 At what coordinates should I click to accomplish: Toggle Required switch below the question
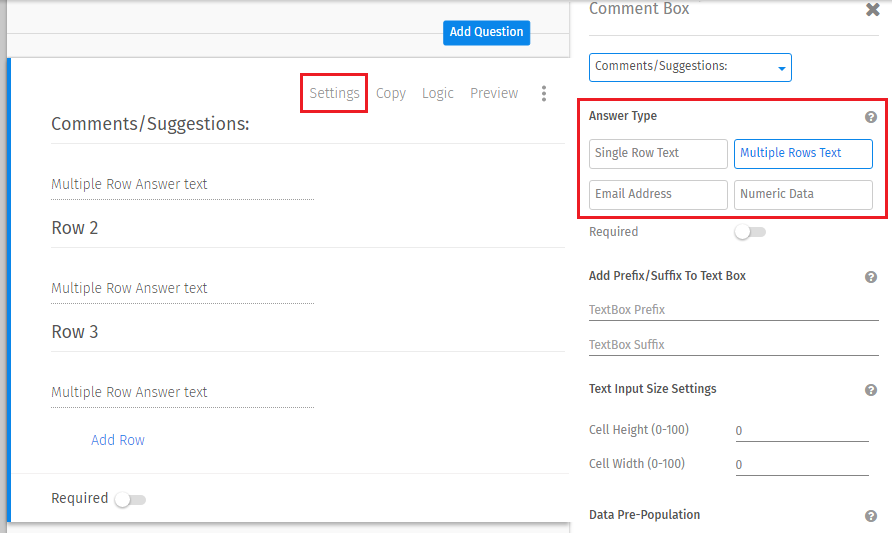pyautogui.click(x=130, y=499)
